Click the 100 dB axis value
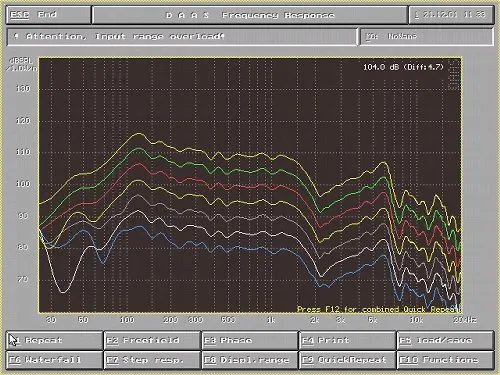The height and width of the screenshot is (375, 500). [23, 184]
